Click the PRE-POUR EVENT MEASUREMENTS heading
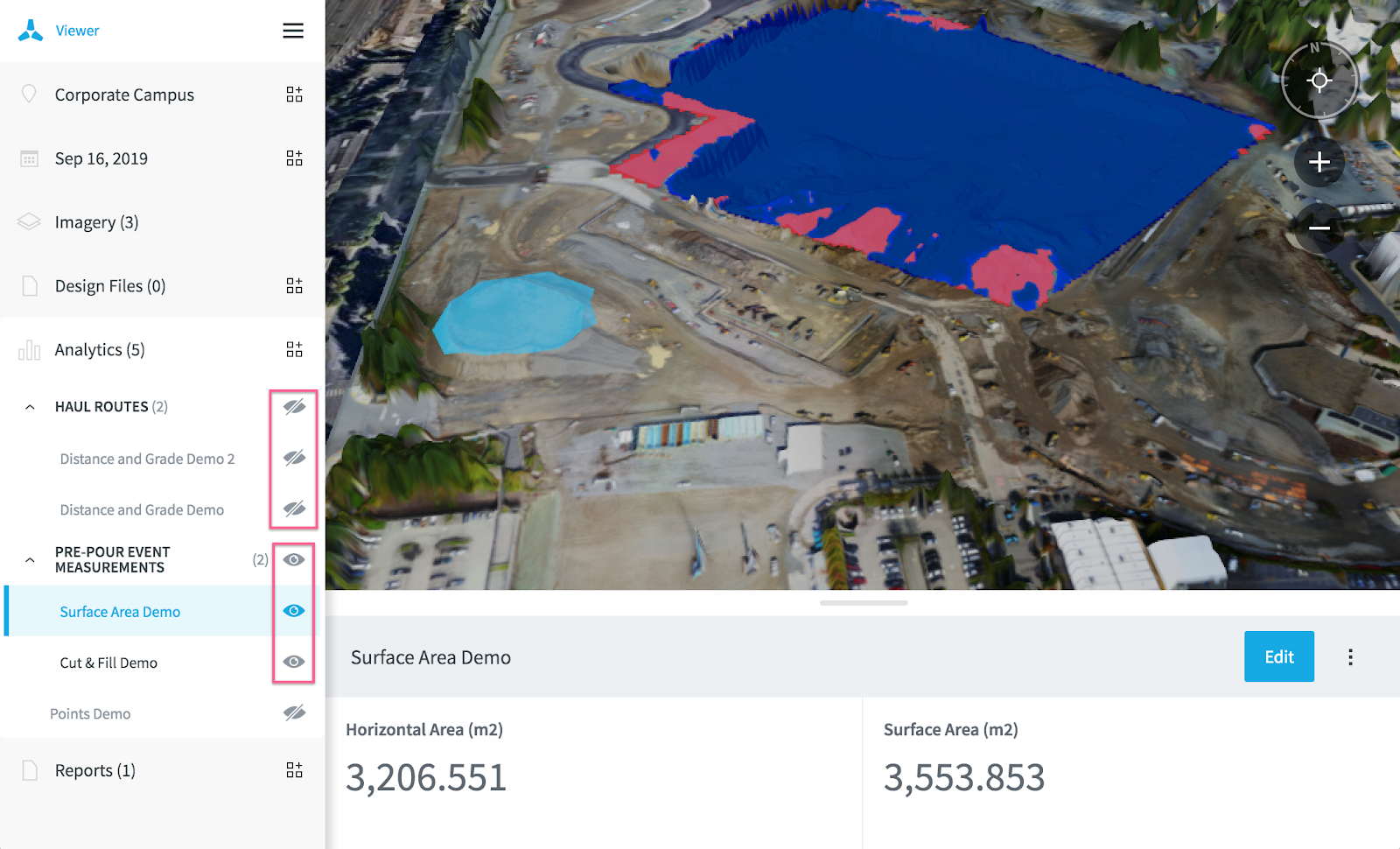The height and width of the screenshot is (849, 1400). [x=112, y=560]
